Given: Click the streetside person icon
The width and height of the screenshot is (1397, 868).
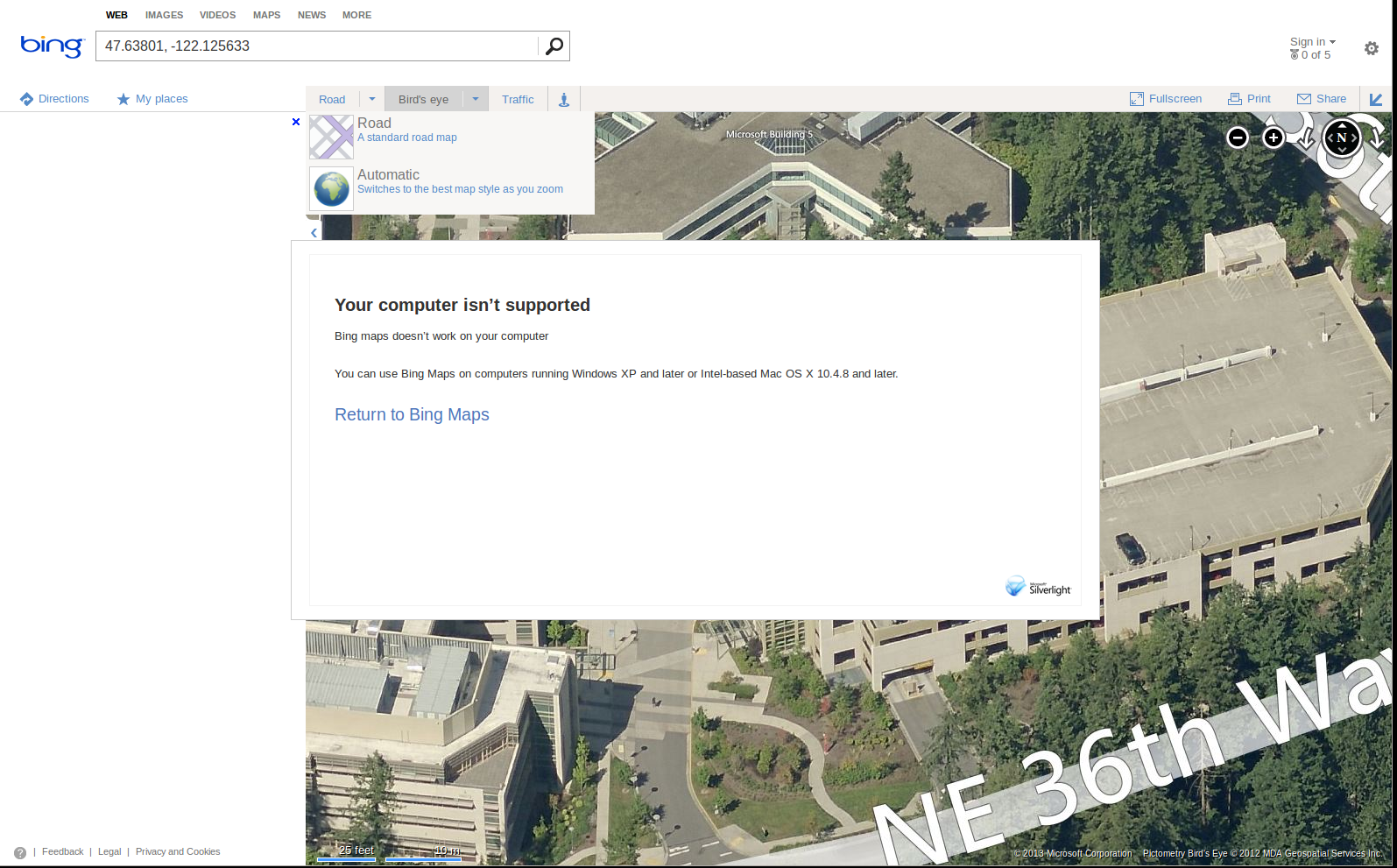Looking at the screenshot, I should (x=564, y=99).
